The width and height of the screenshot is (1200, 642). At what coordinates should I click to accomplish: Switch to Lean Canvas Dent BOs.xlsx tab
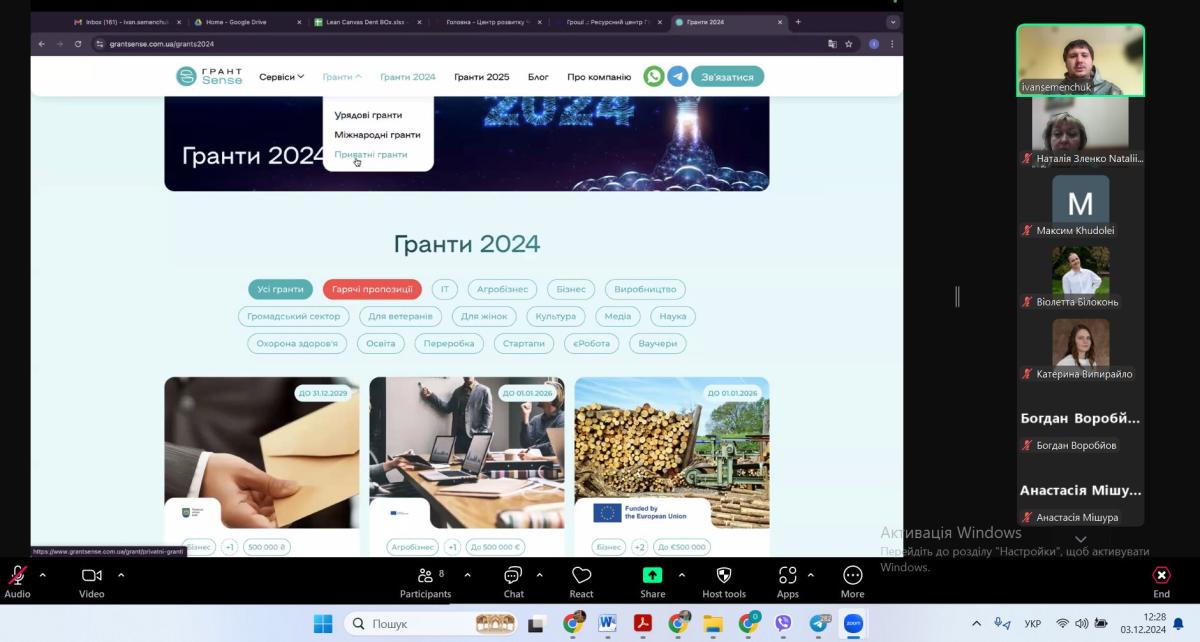pos(366,22)
